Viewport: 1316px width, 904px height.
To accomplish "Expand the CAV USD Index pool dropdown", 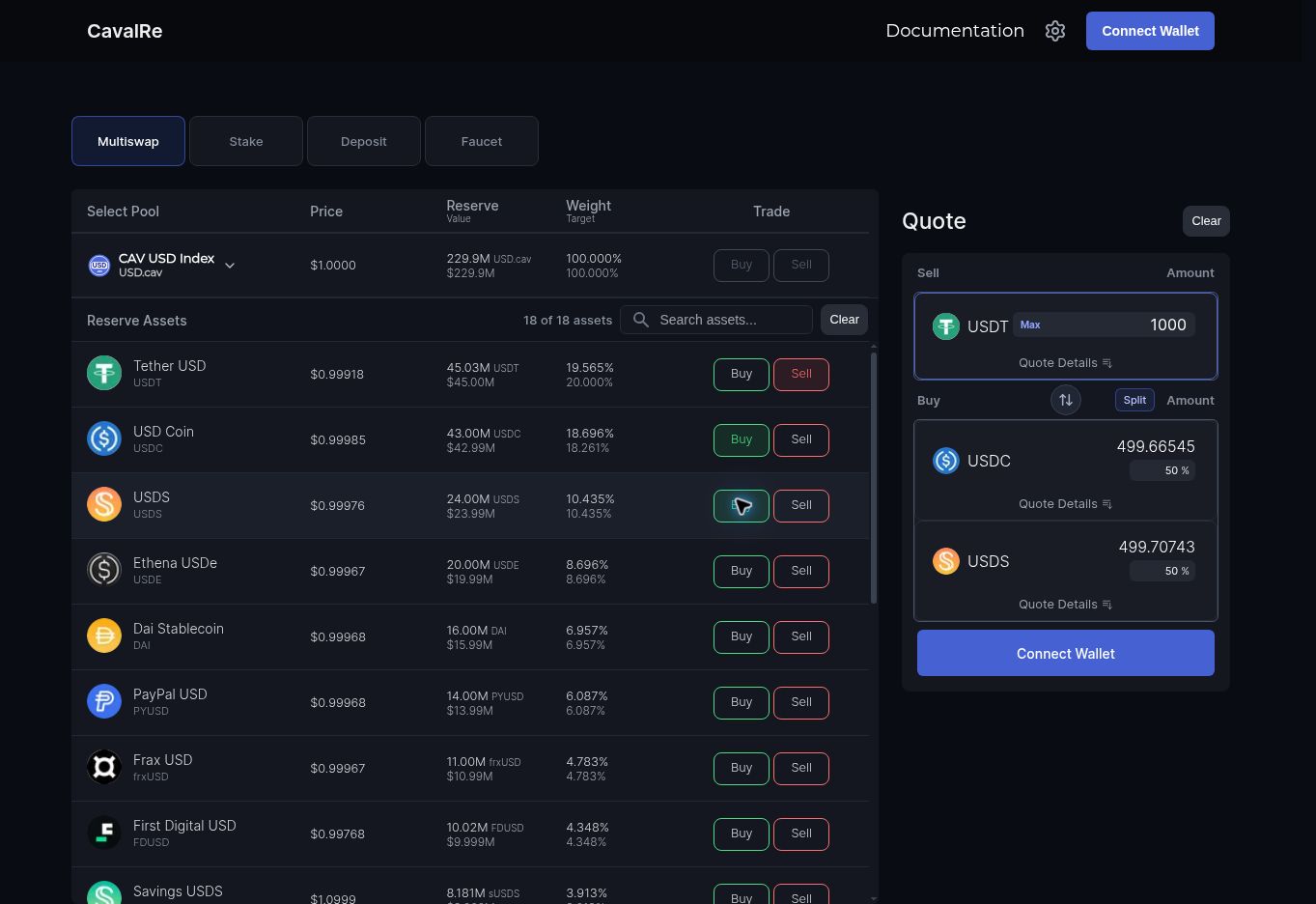I will tap(230, 266).
